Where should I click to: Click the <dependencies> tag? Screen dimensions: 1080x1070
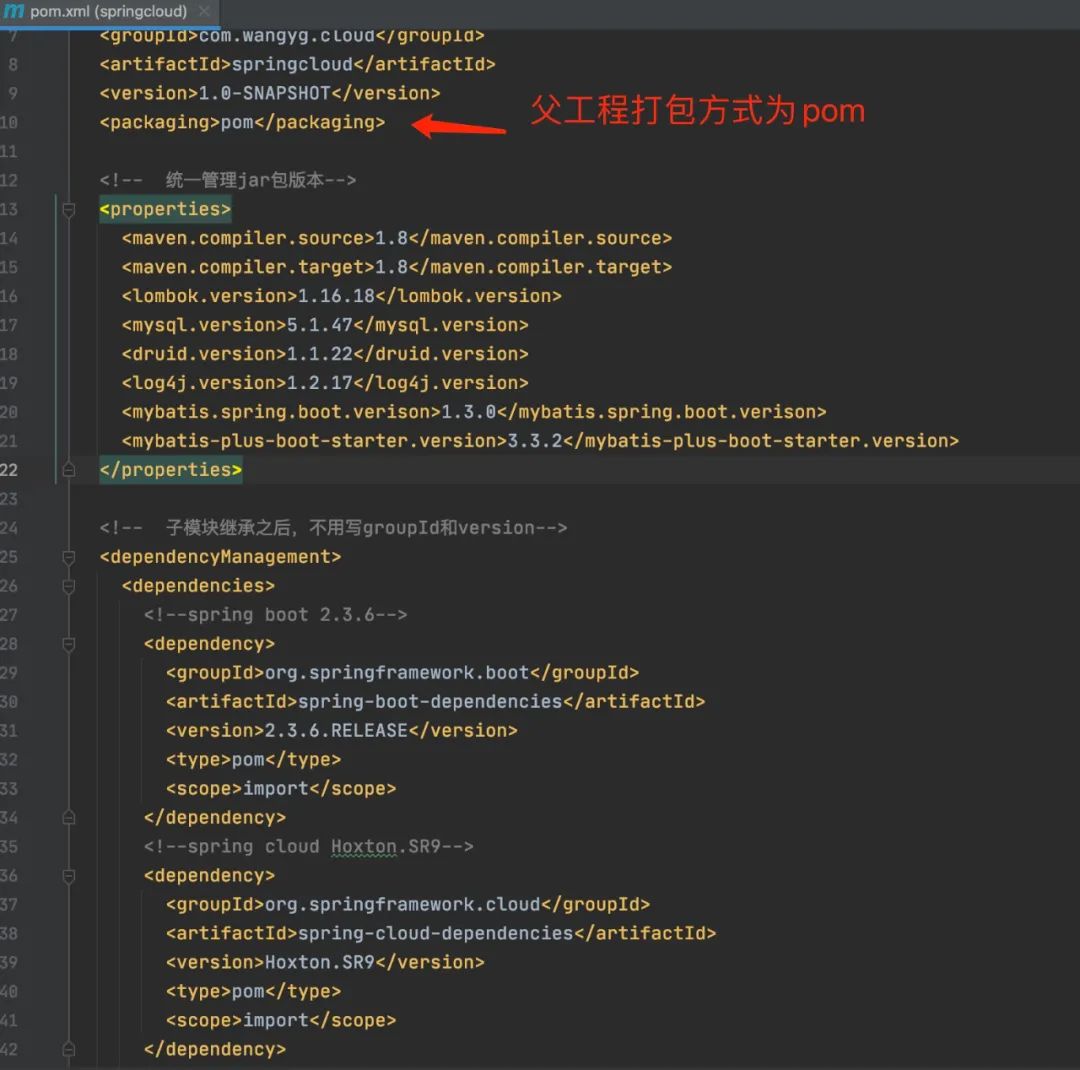click(198, 586)
